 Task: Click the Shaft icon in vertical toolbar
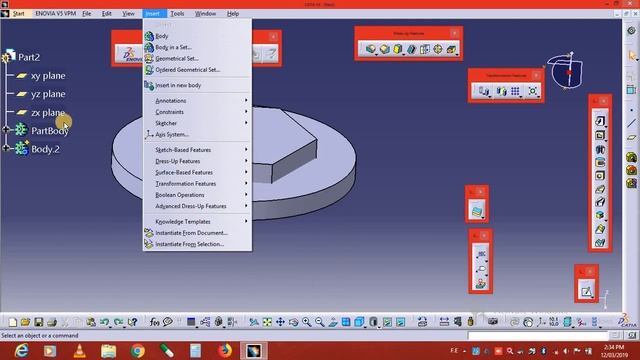tap(600, 149)
